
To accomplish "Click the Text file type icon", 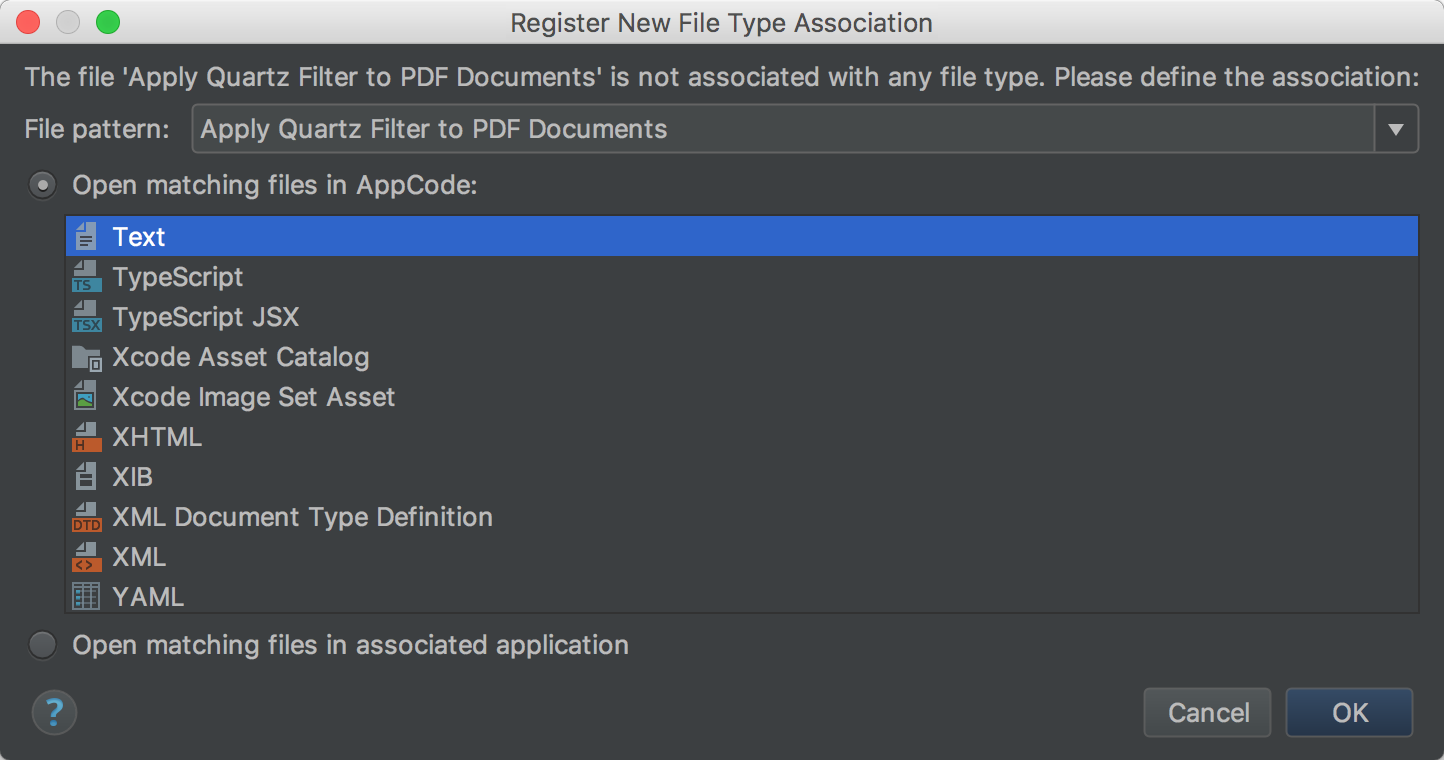I will click(x=87, y=237).
